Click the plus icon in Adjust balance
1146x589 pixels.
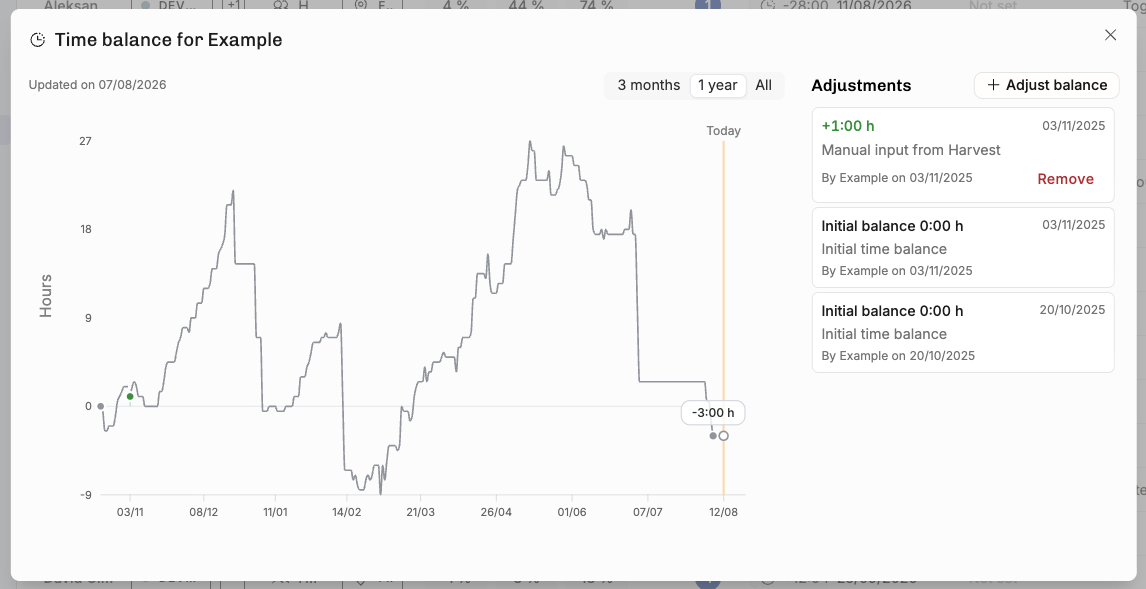[x=993, y=86]
